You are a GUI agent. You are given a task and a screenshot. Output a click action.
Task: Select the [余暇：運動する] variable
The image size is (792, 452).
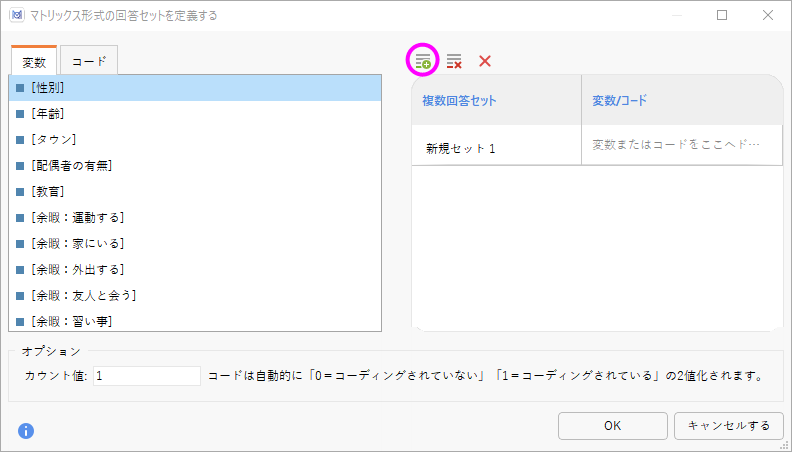click(195, 218)
